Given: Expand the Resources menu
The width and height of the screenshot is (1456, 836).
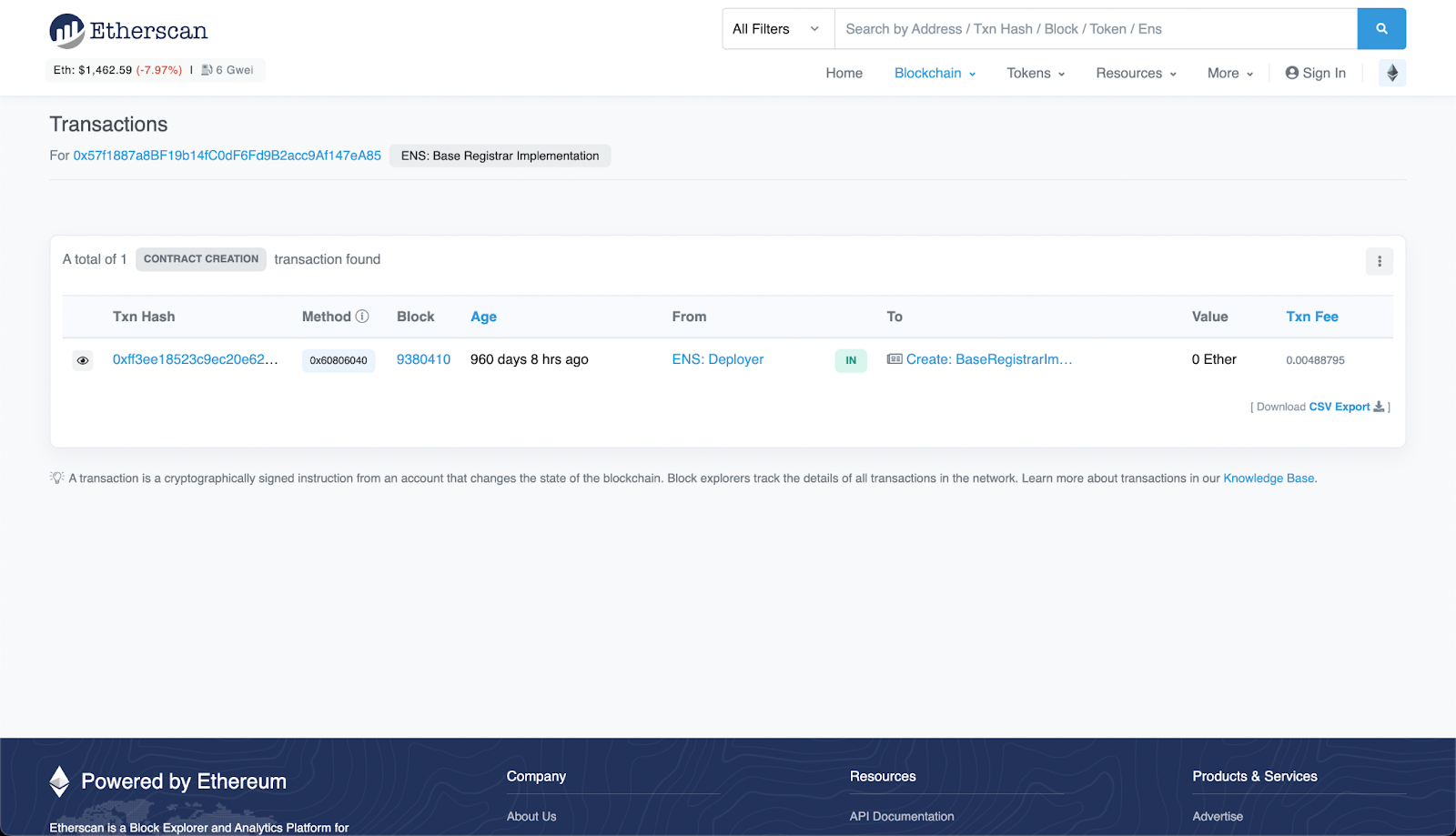Looking at the screenshot, I should (x=1137, y=73).
